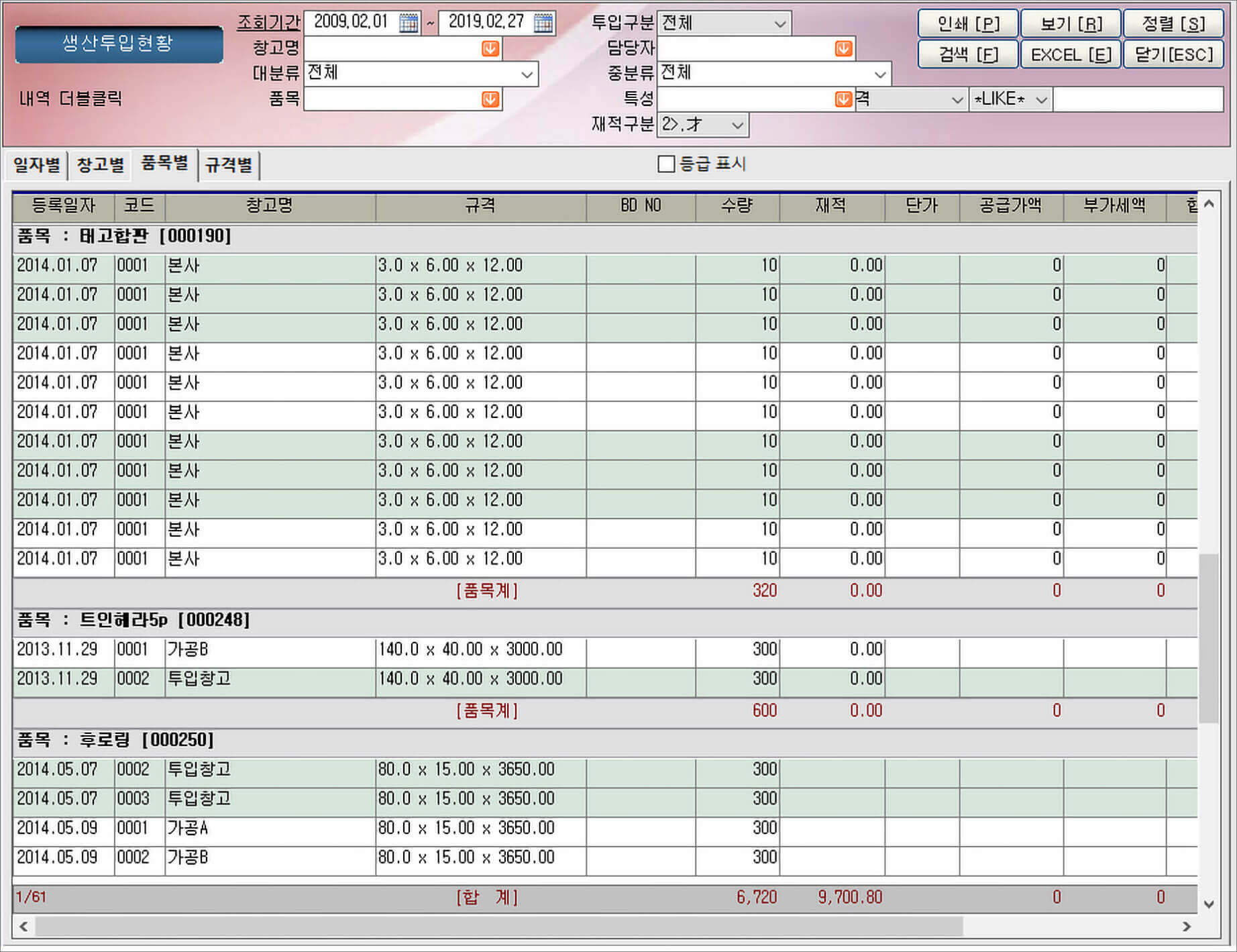Click the vertical scrollbar up arrow

click(1209, 203)
